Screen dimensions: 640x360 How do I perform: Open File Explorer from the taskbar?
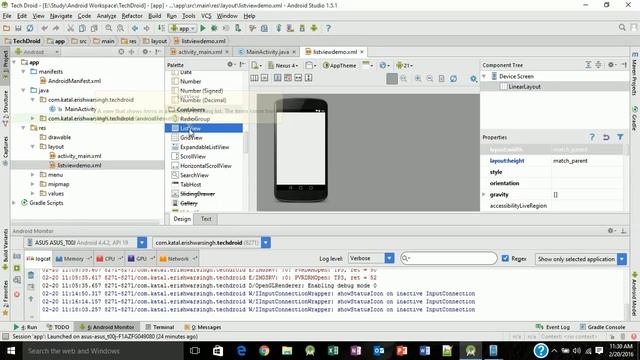[x=287, y=351]
